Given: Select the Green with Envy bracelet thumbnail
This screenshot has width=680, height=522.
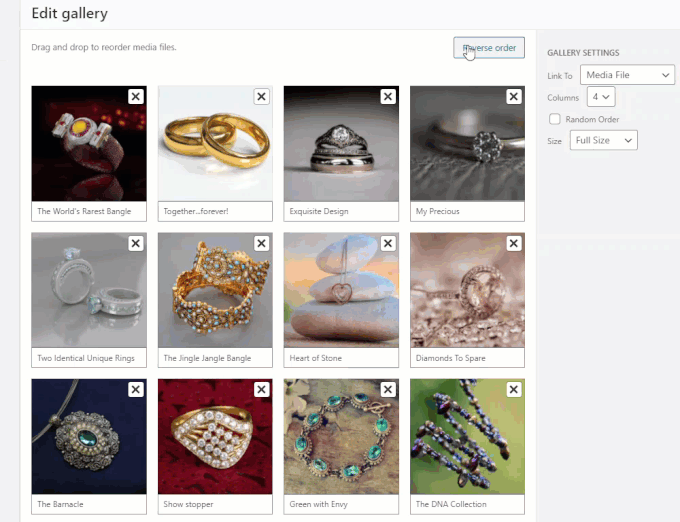Looking at the screenshot, I should click(341, 436).
